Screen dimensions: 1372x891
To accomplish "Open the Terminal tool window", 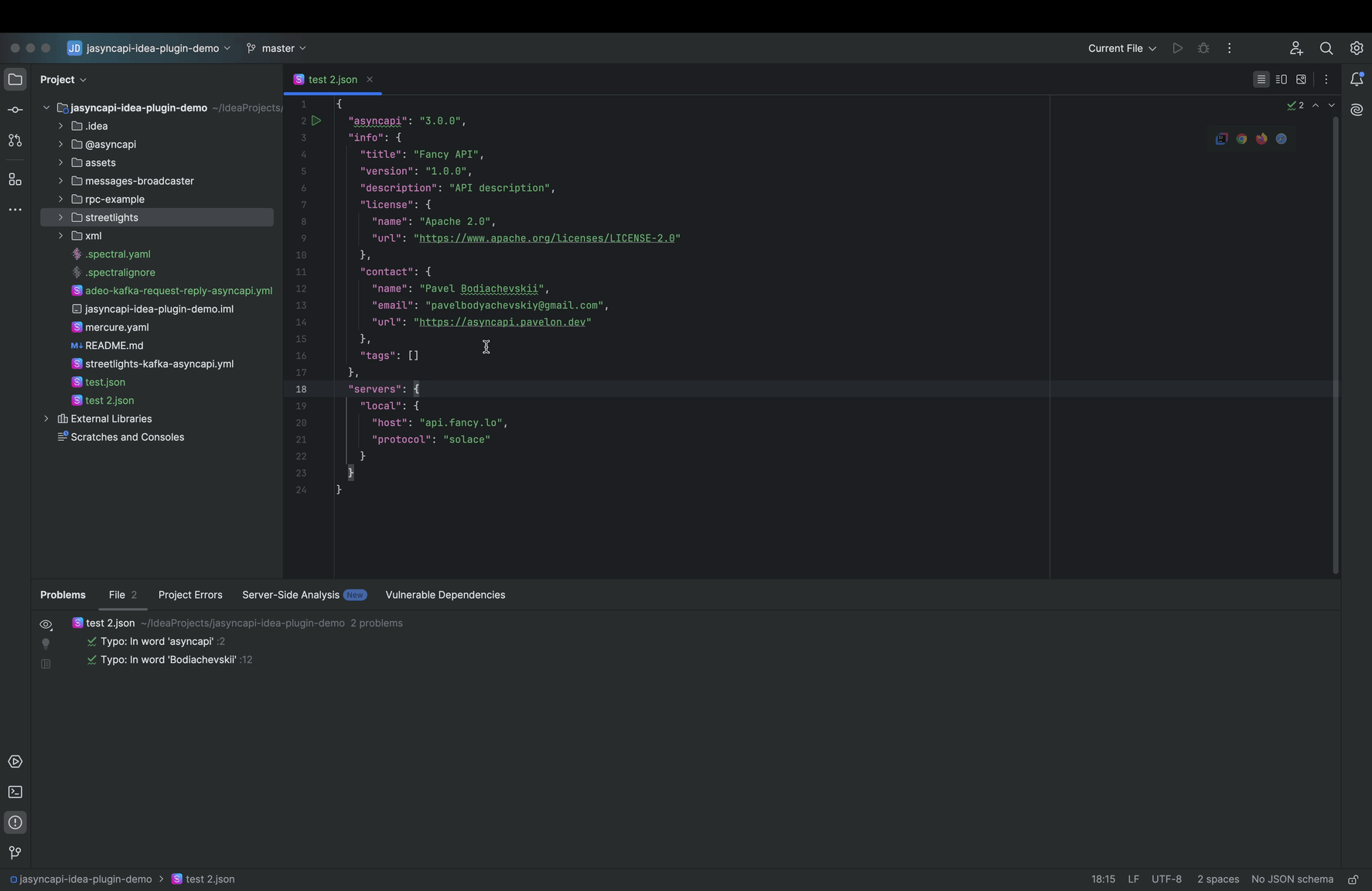I will (15, 792).
